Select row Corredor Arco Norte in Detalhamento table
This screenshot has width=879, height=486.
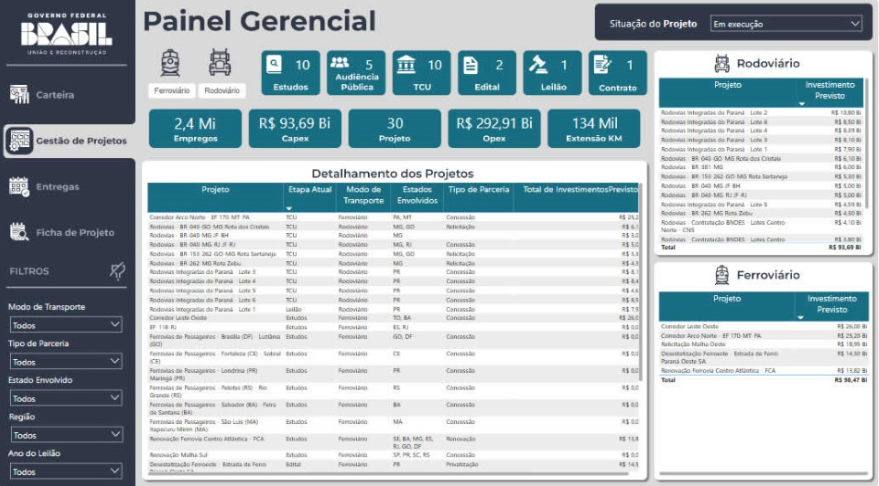[x=392, y=217]
